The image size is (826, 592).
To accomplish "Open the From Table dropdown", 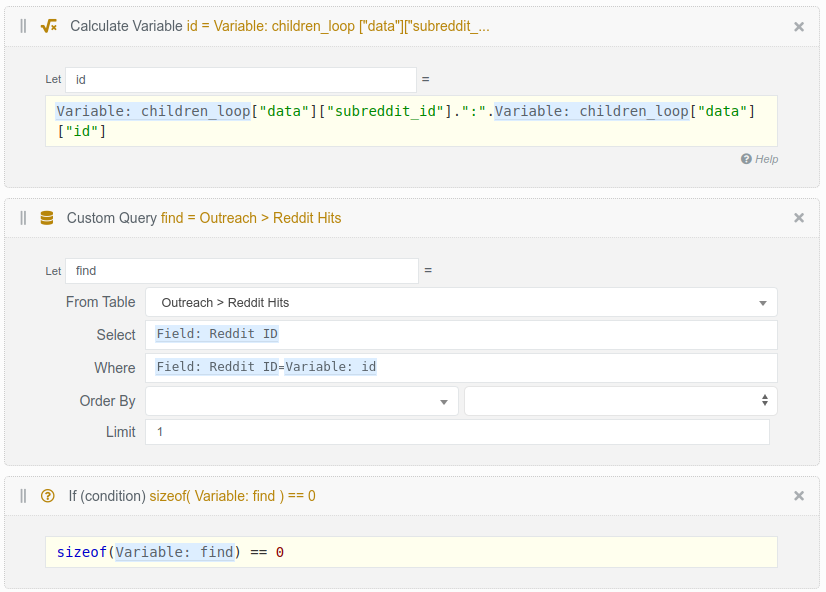I will (x=461, y=302).
